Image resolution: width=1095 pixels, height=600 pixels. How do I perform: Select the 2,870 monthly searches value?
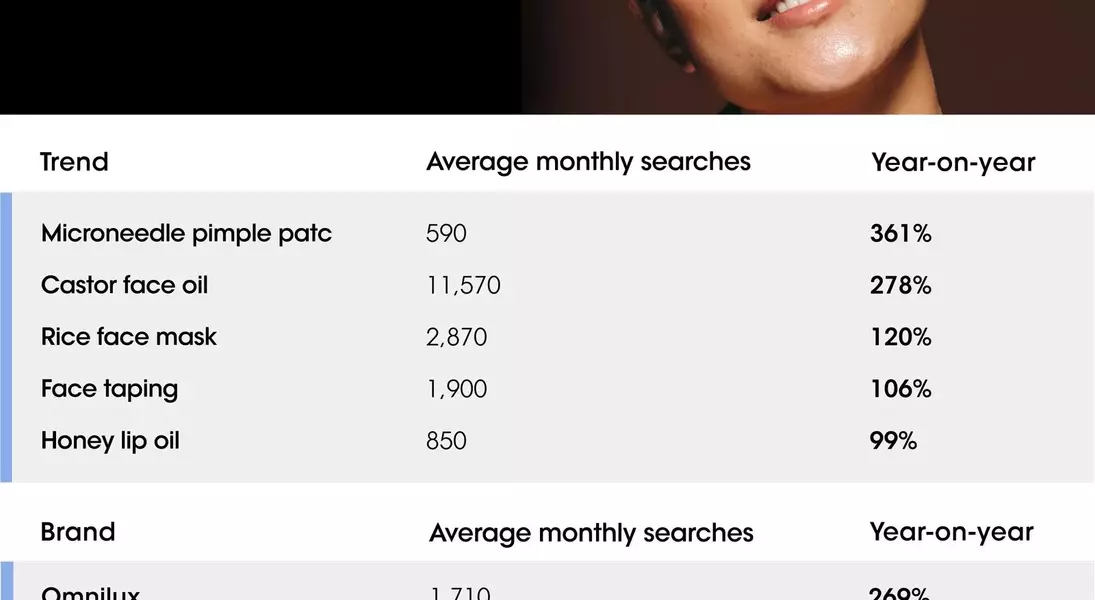[x=457, y=337]
